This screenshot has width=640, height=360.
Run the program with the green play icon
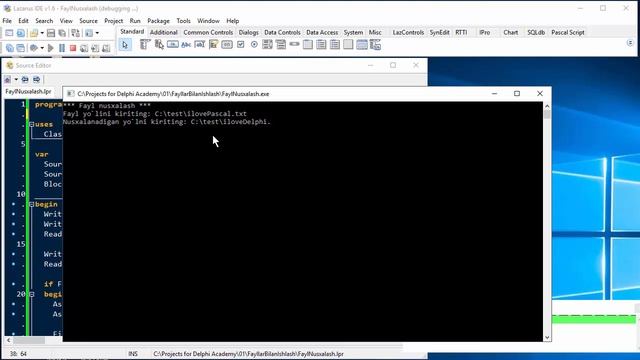(x=51, y=48)
